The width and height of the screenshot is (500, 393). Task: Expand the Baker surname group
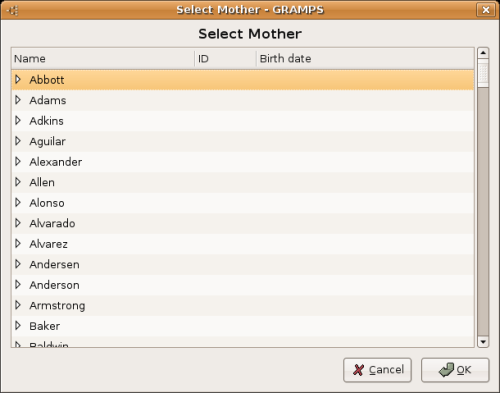pos(18,325)
